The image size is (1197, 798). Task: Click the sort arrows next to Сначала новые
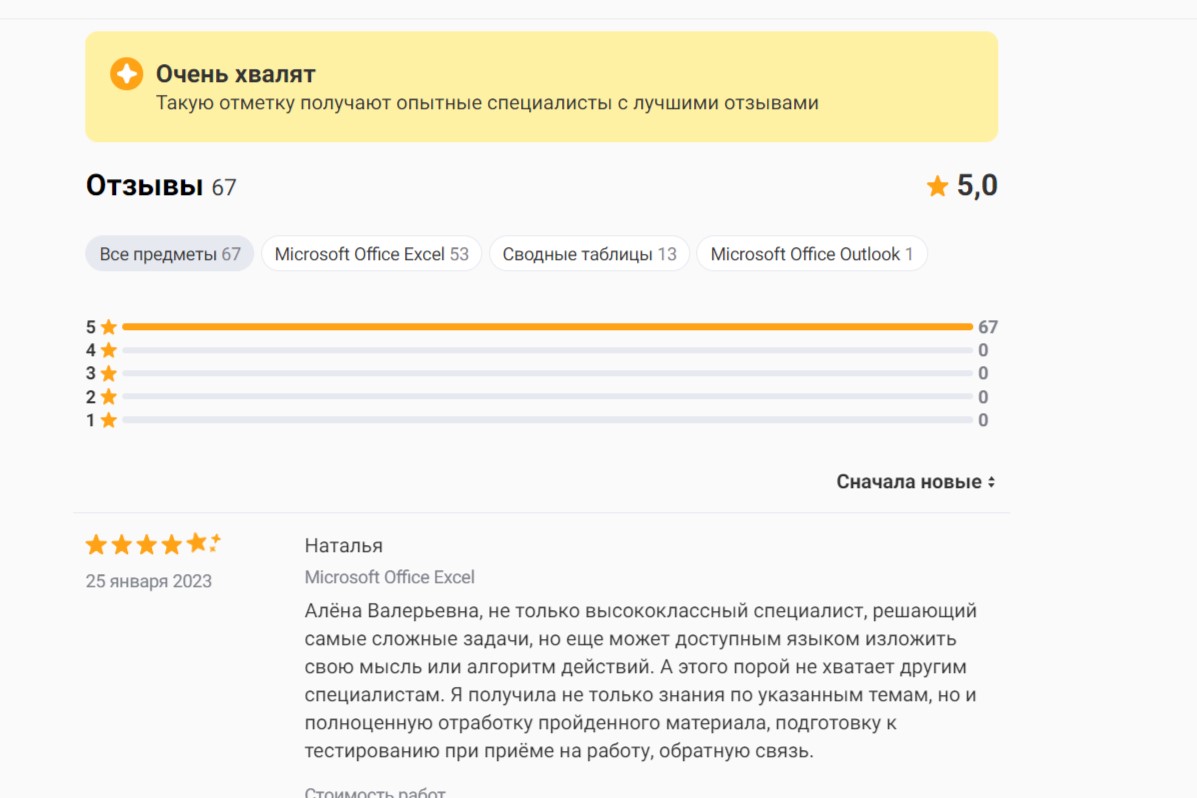pos(991,482)
